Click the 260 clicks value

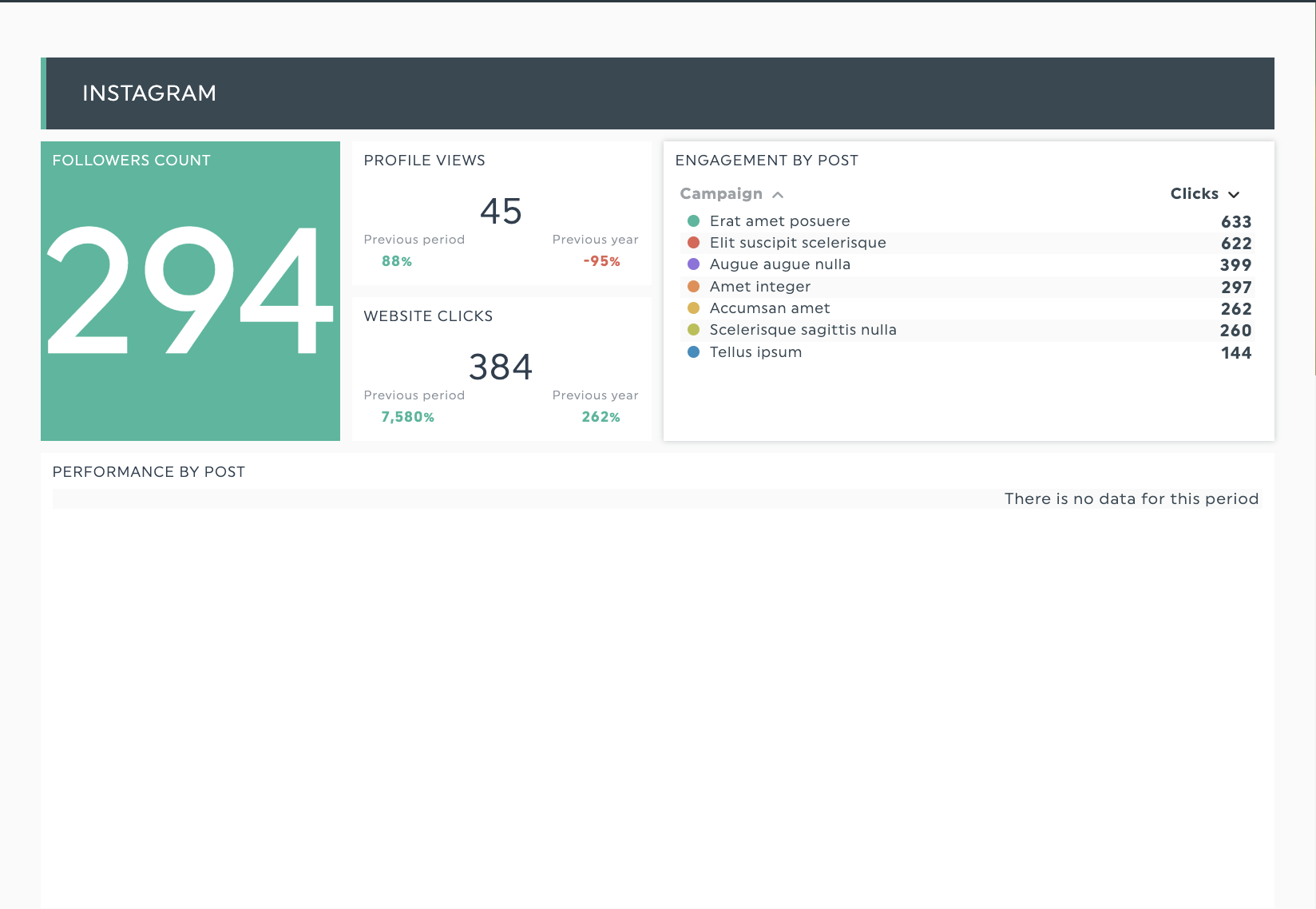click(1236, 331)
